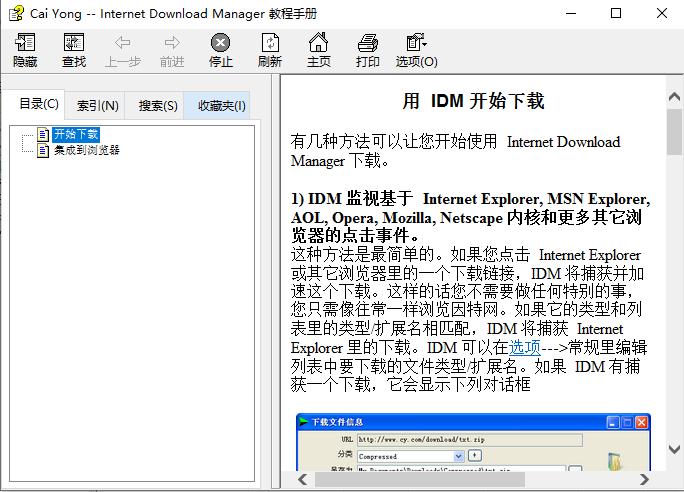Click the horizontal scrollbar thumb
684x492 pixels.
[420, 479]
